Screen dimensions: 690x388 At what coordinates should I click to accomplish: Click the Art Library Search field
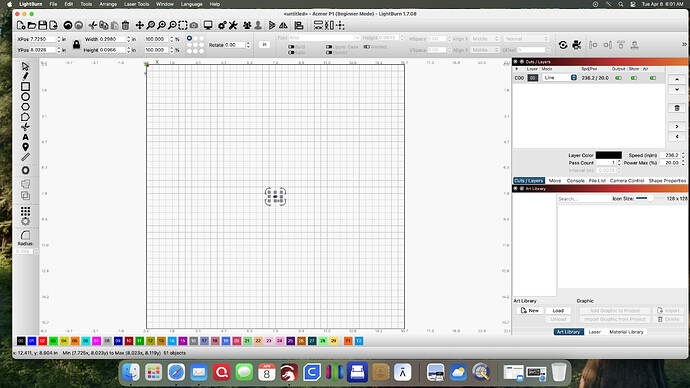pos(584,199)
